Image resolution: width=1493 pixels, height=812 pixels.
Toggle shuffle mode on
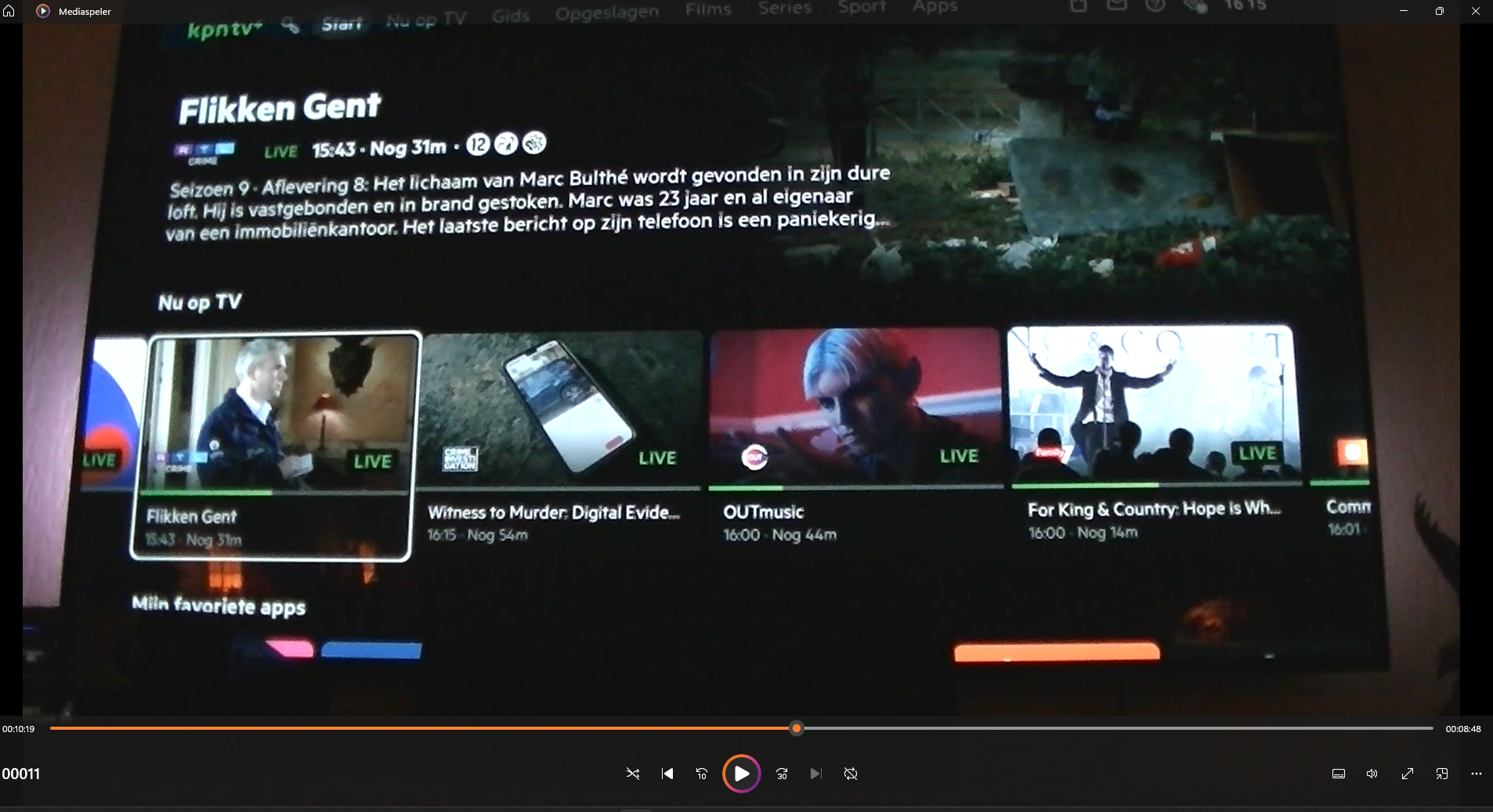click(633, 774)
